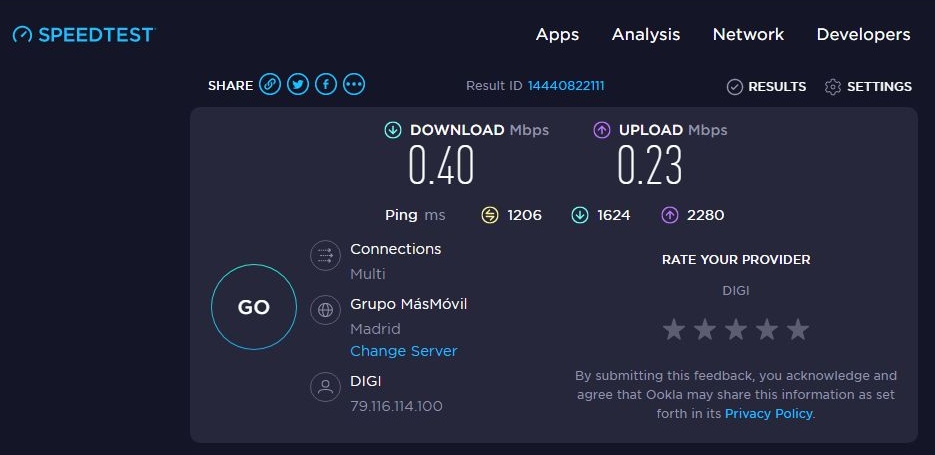Open the Settings page
Screen dimensions: 935x455
tap(868, 87)
